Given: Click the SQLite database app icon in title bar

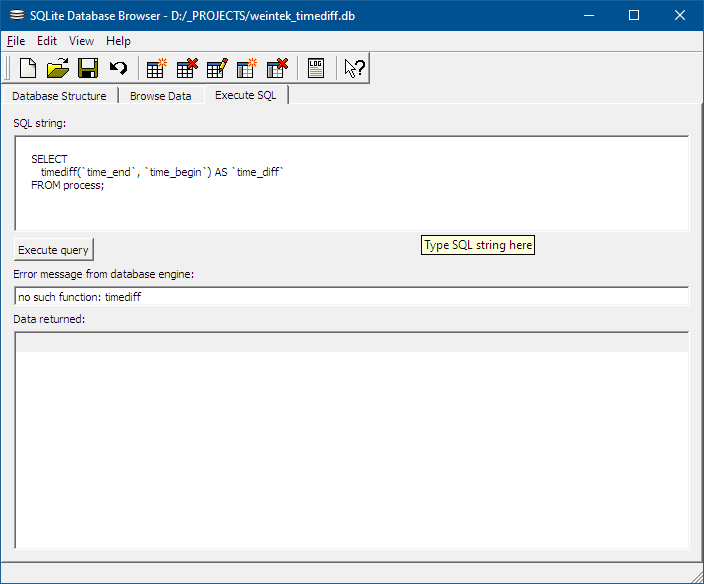Looking at the screenshot, I should tap(17, 15).
